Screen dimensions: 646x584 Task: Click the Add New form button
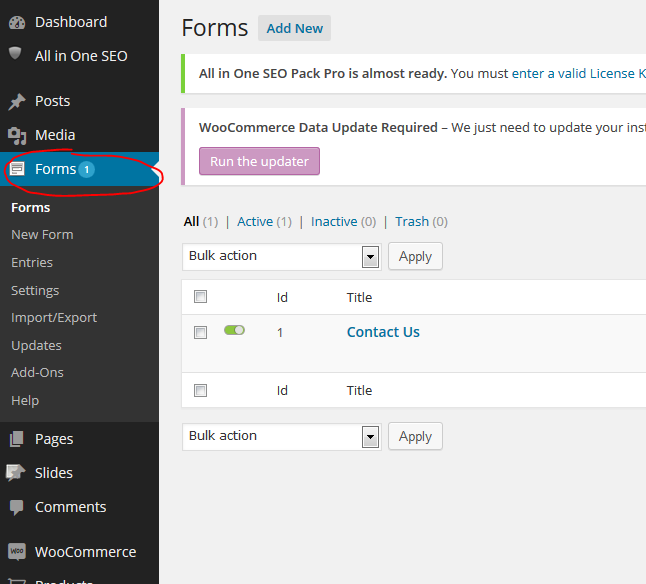294,28
